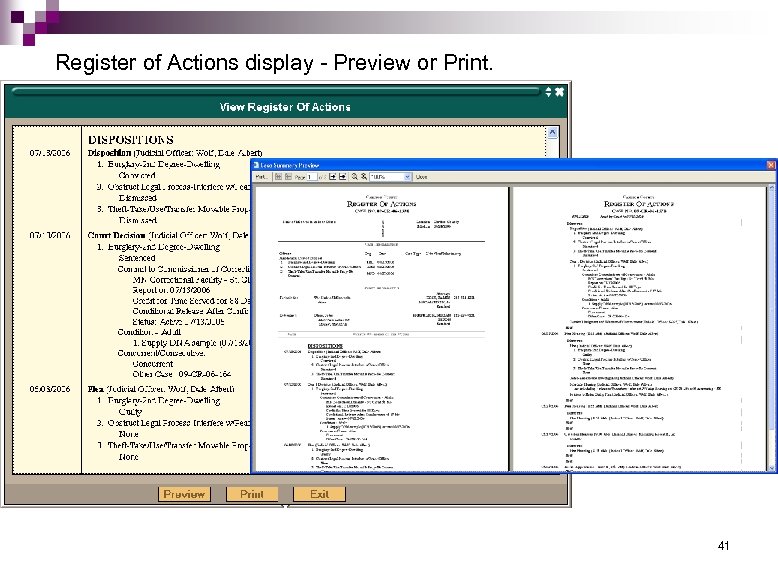This screenshot has width=778, height=569.
Task: Click the Print button in Register window
Action: (x=252, y=494)
